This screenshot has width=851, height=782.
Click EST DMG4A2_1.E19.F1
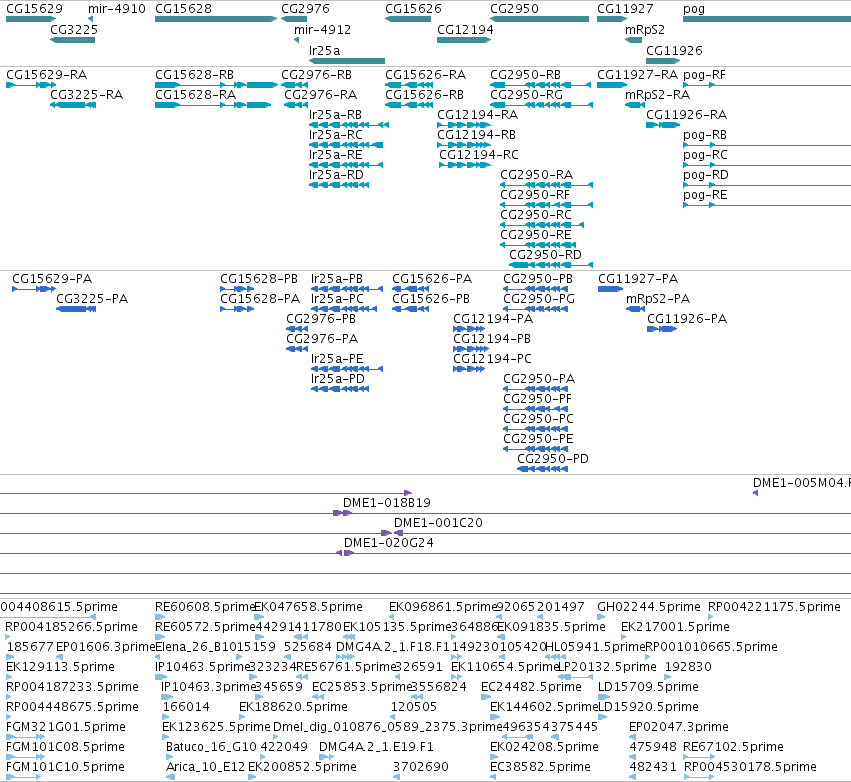coord(376,747)
